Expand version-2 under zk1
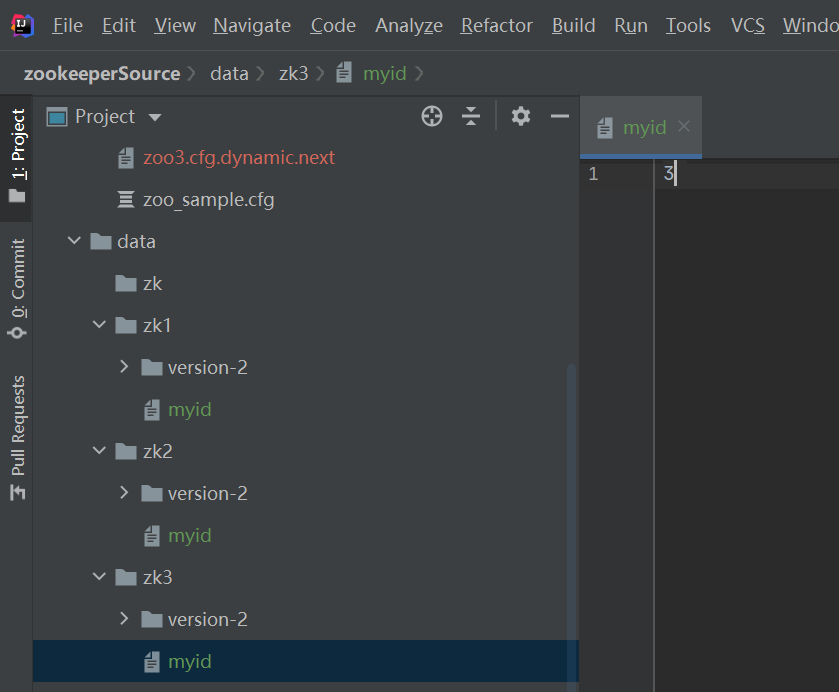 pos(124,367)
